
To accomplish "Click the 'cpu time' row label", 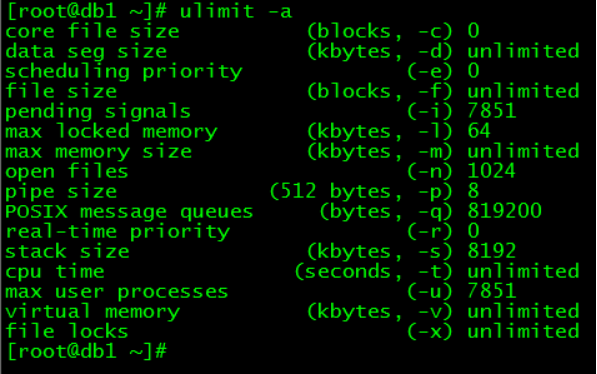I will point(54,272).
